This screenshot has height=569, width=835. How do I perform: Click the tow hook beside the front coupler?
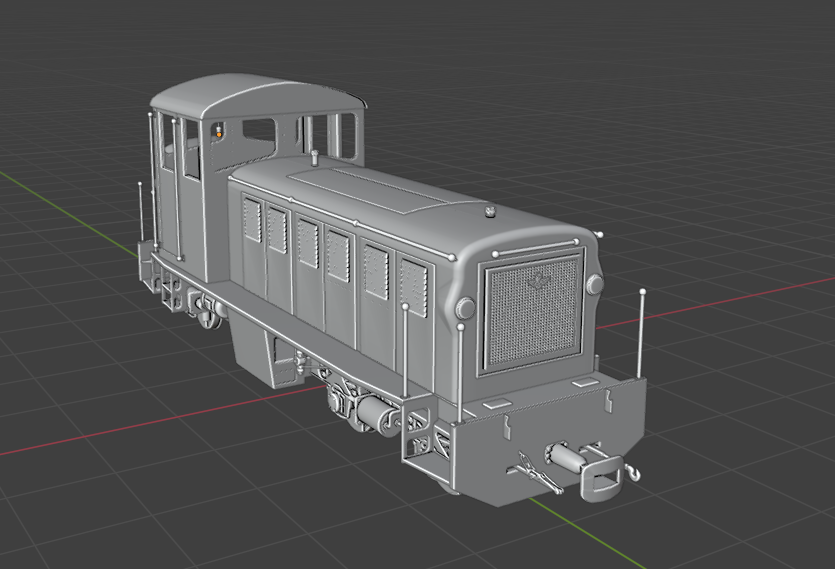click(633, 471)
